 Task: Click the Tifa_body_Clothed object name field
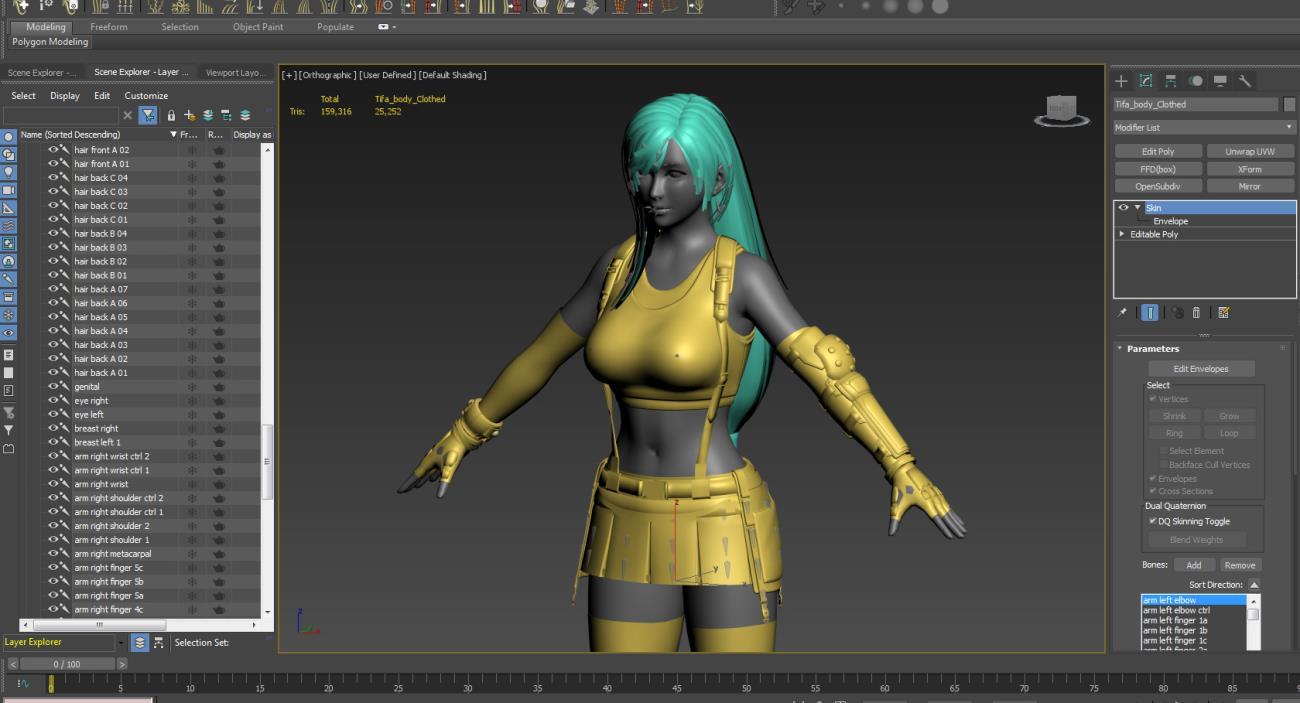point(1196,104)
